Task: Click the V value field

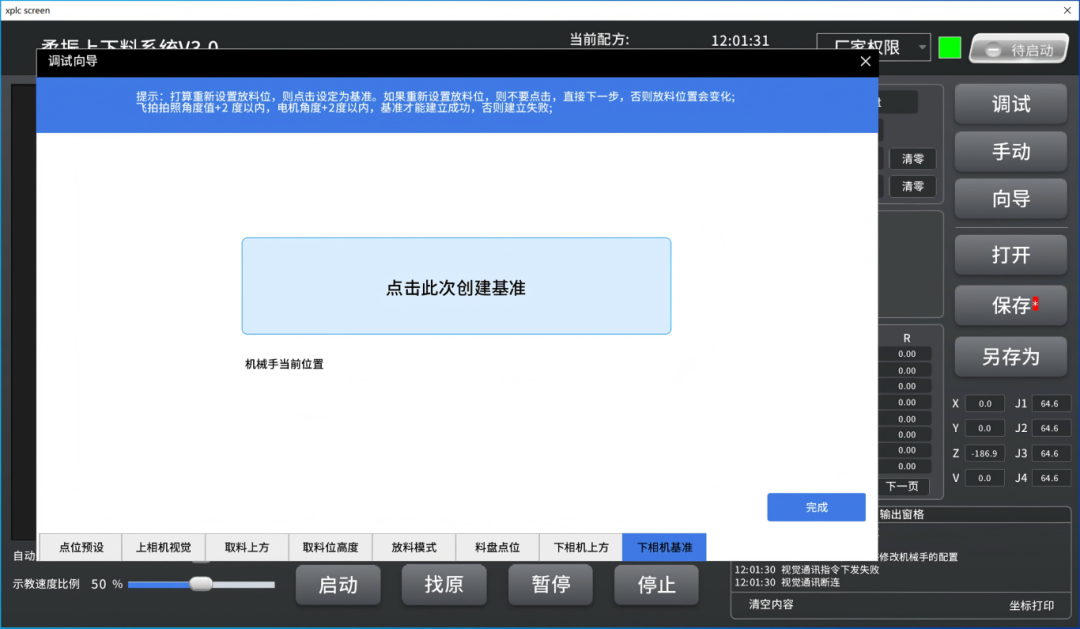Action: click(x=984, y=478)
